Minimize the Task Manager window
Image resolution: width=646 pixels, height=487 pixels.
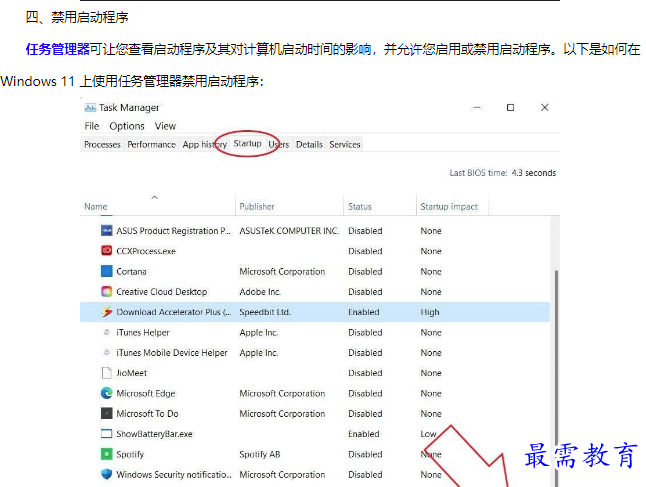coord(477,108)
